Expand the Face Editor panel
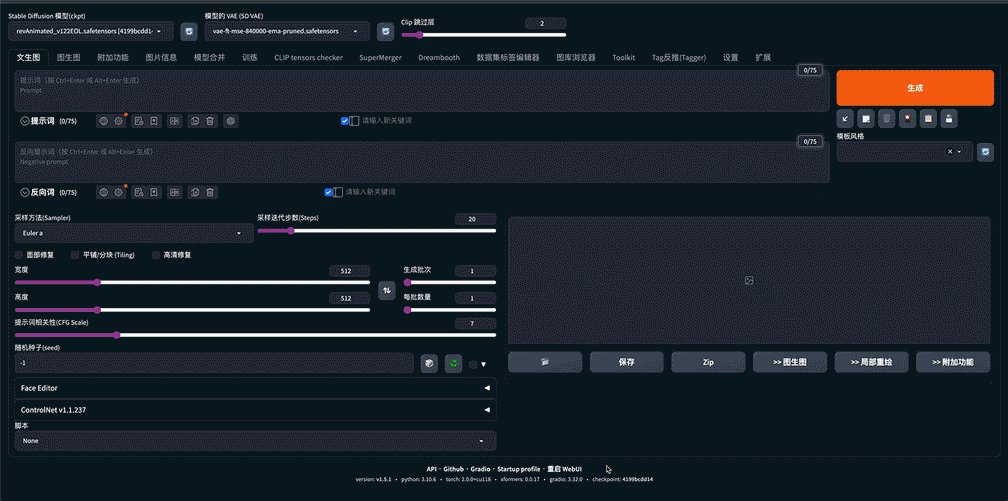This screenshot has height=501, width=1008. click(x=255, y=388)
